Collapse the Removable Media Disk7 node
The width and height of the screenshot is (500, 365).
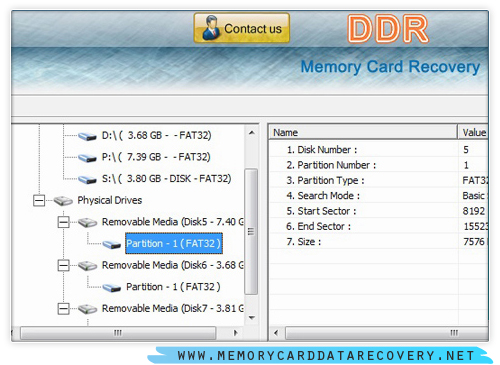coord(63,309)
